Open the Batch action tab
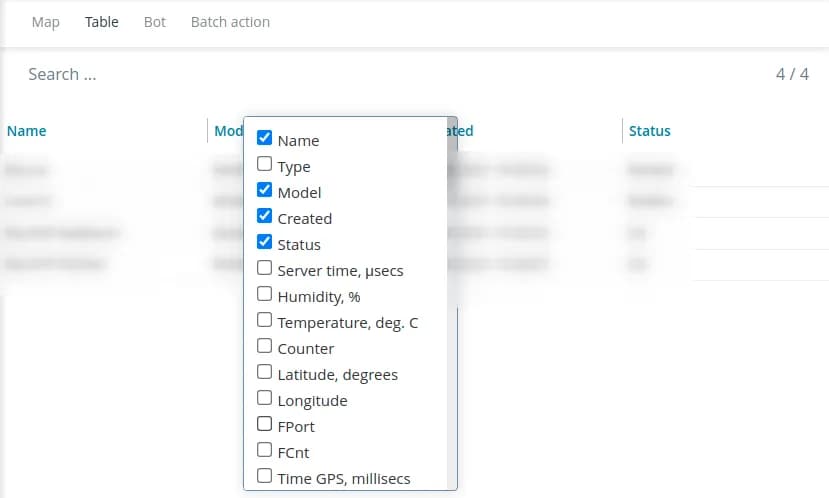Screen dimensions: 829x498 [230, 22]
